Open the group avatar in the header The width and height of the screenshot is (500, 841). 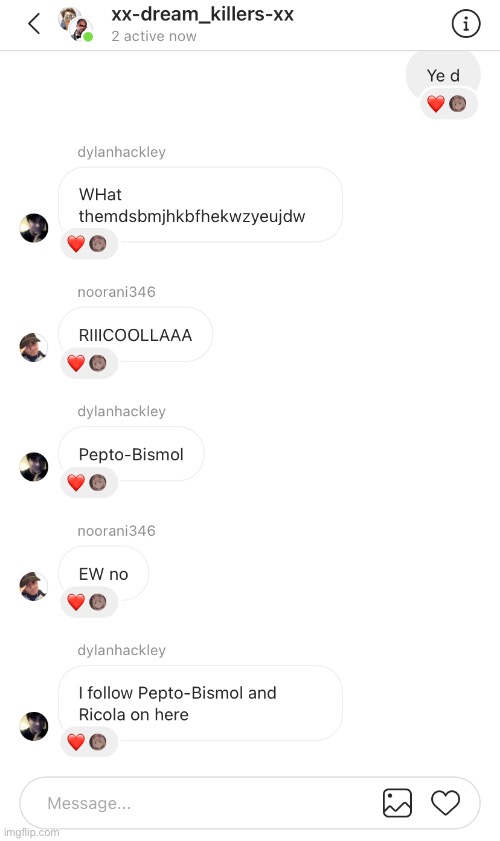click(76, 24)
